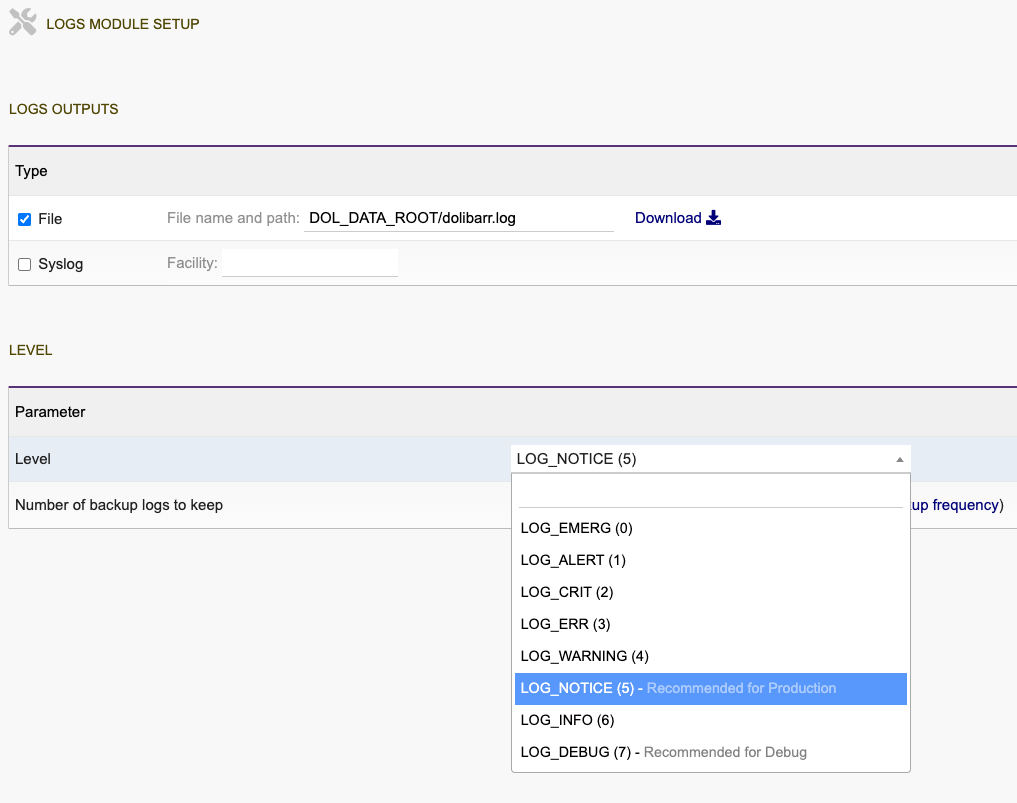Choose LOG_CRIT (2) level option

(567, 592)
